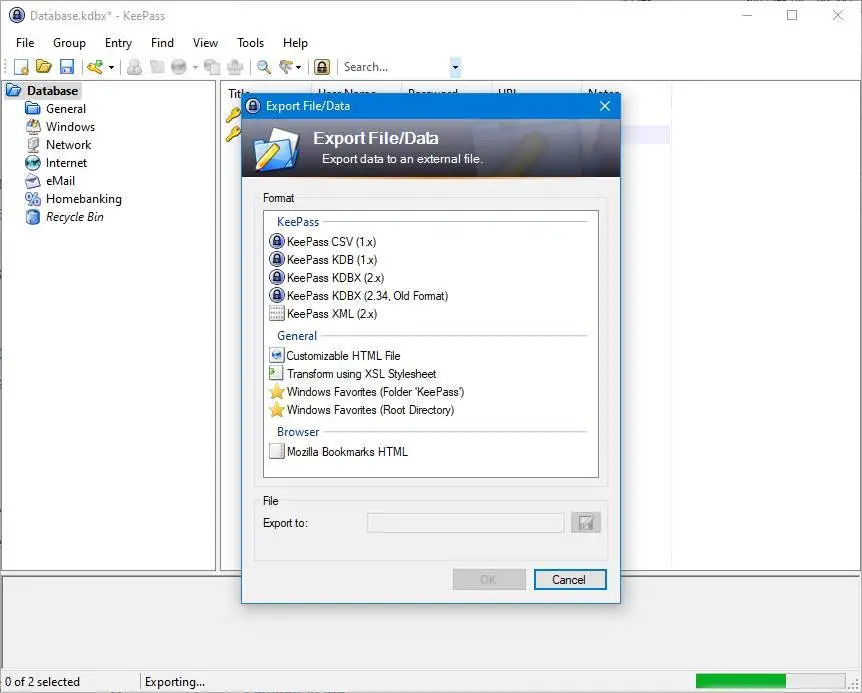Select the Homebanking percent group icon
Screen dimensions: 862x693
33,199
